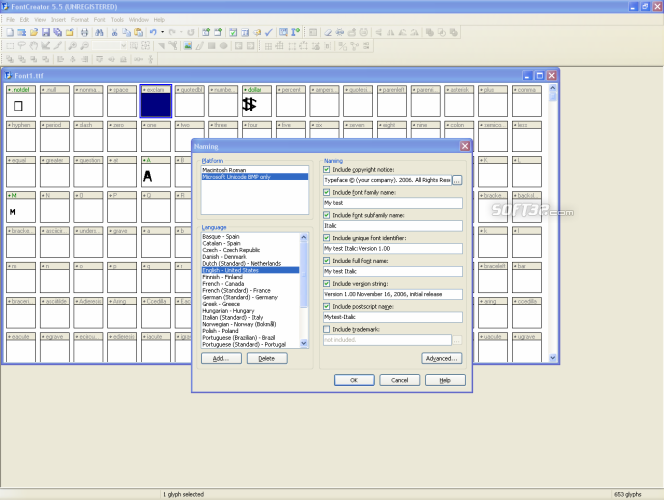Click the Paste clipboard icon
The width and height of the screenshot is (664, 500).
coord(138,32)
